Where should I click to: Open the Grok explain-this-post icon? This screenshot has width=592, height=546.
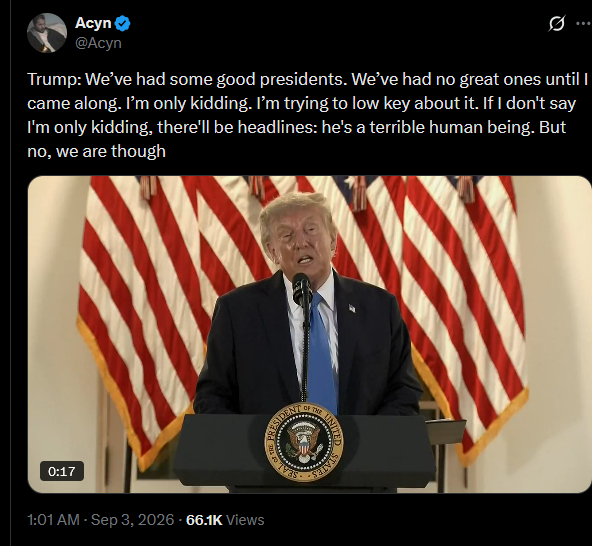coord(557,24)
